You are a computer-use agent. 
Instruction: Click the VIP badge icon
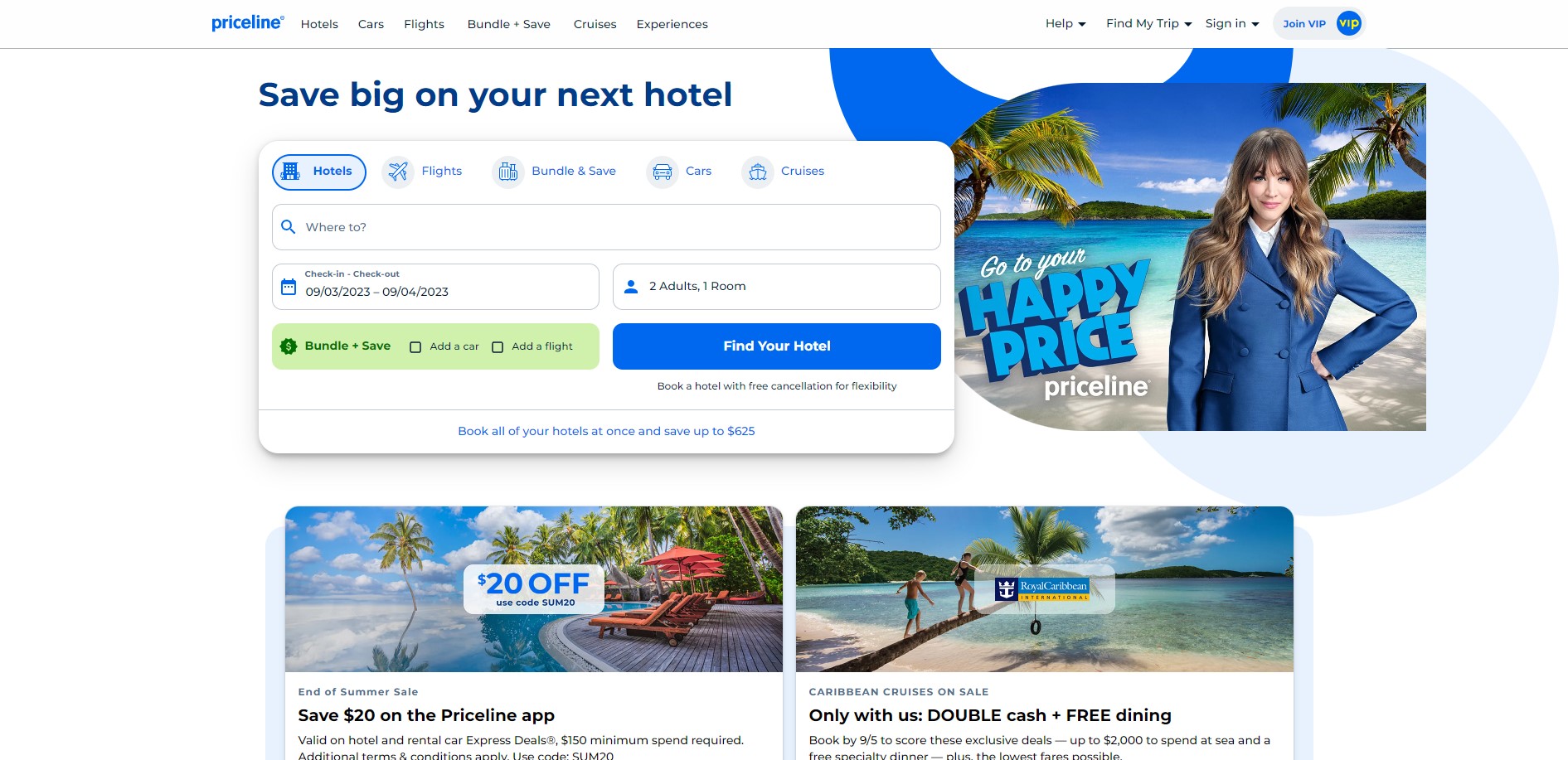click(x=1348, y=23)
